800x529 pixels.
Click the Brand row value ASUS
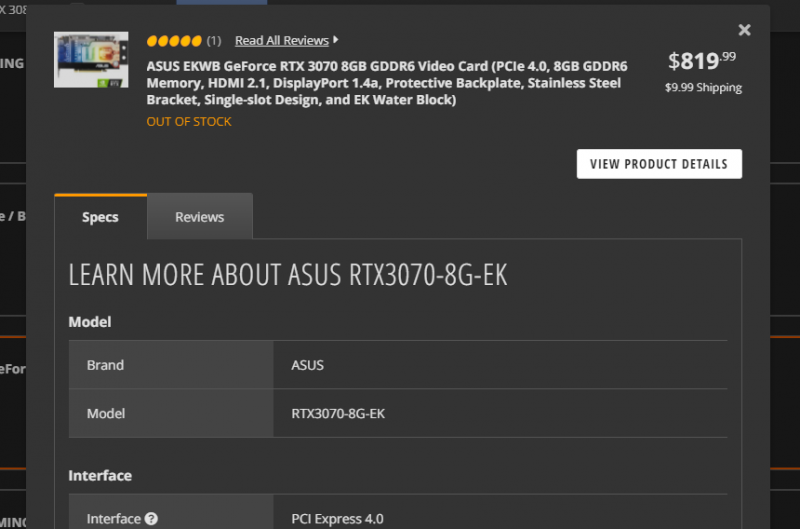point(308,365)
